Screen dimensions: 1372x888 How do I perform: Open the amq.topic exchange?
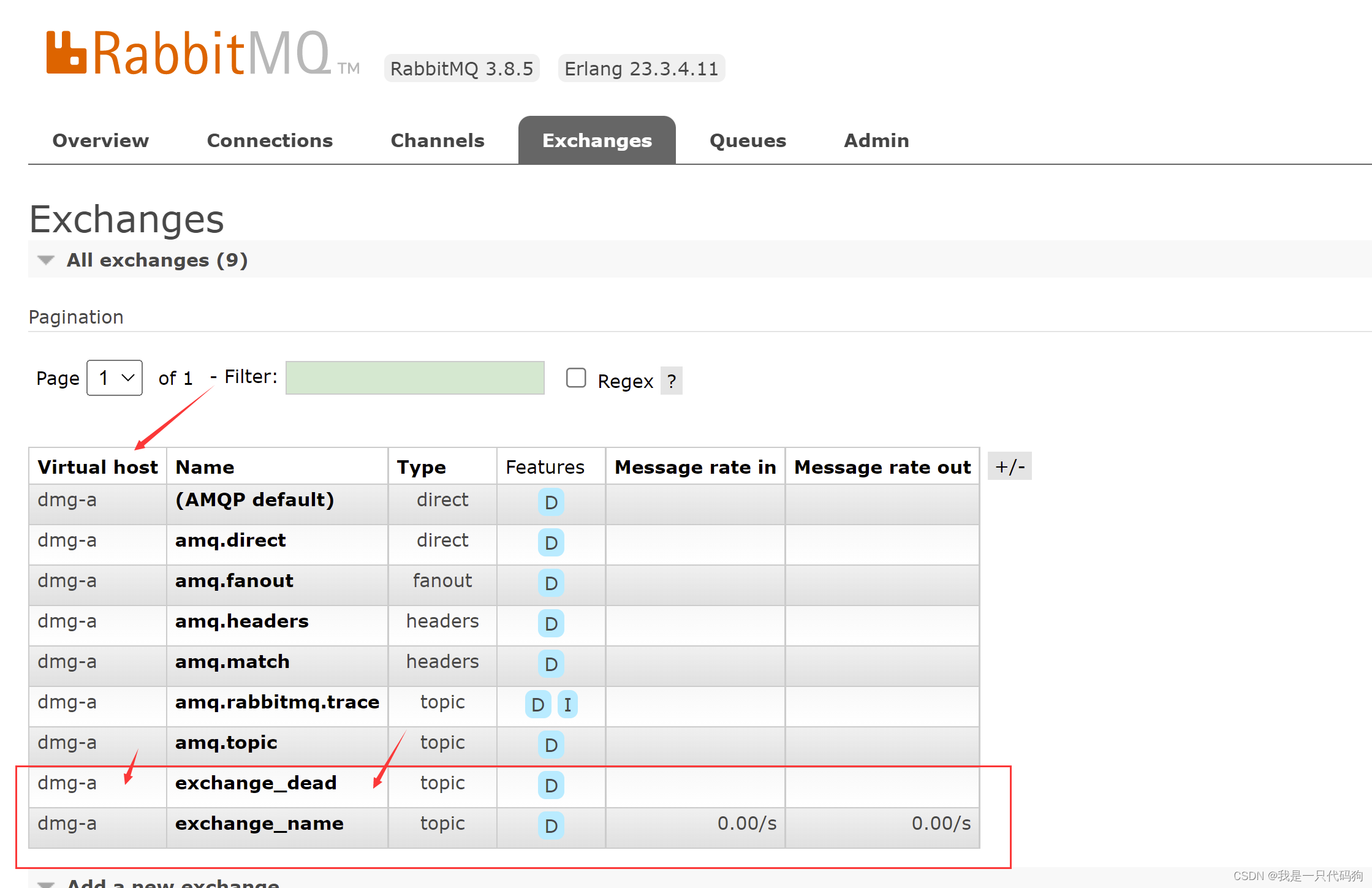click(226, 742)
